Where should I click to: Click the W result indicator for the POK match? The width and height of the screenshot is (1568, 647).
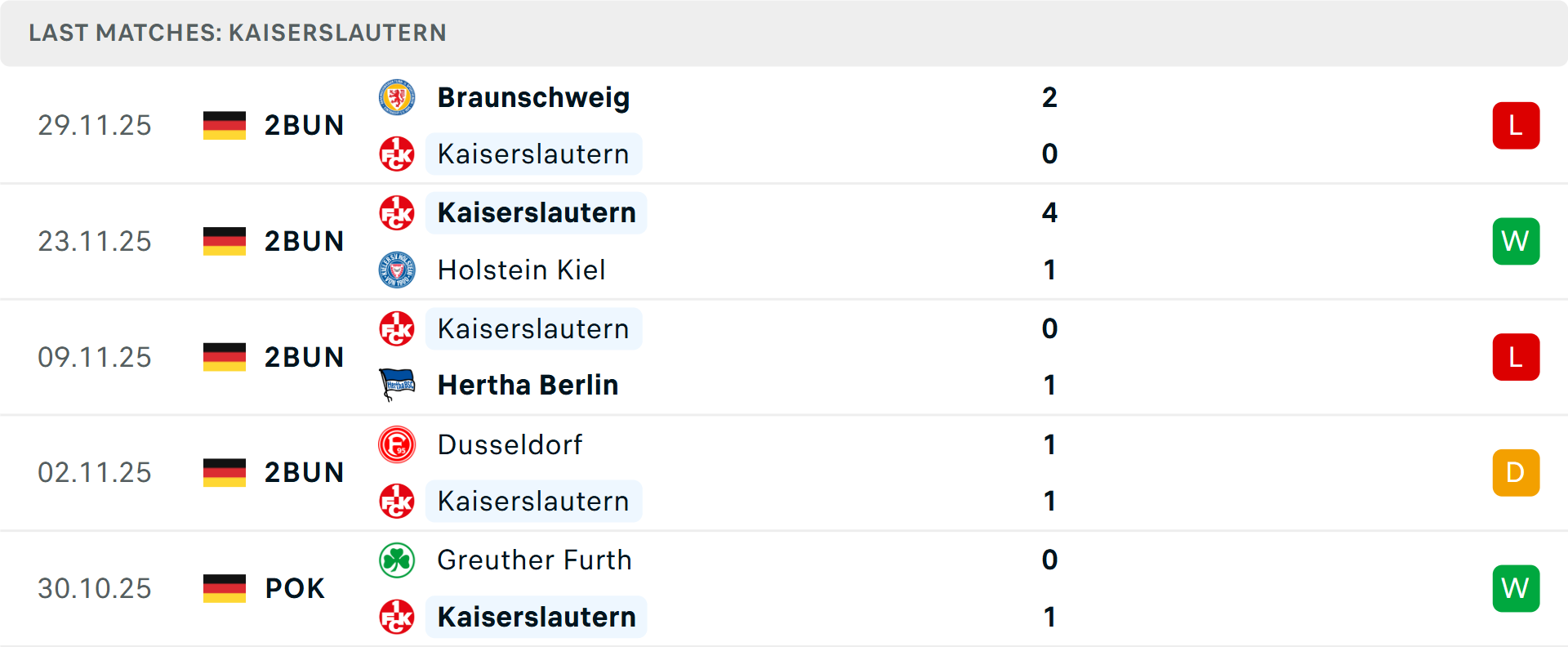(1516, 588)
